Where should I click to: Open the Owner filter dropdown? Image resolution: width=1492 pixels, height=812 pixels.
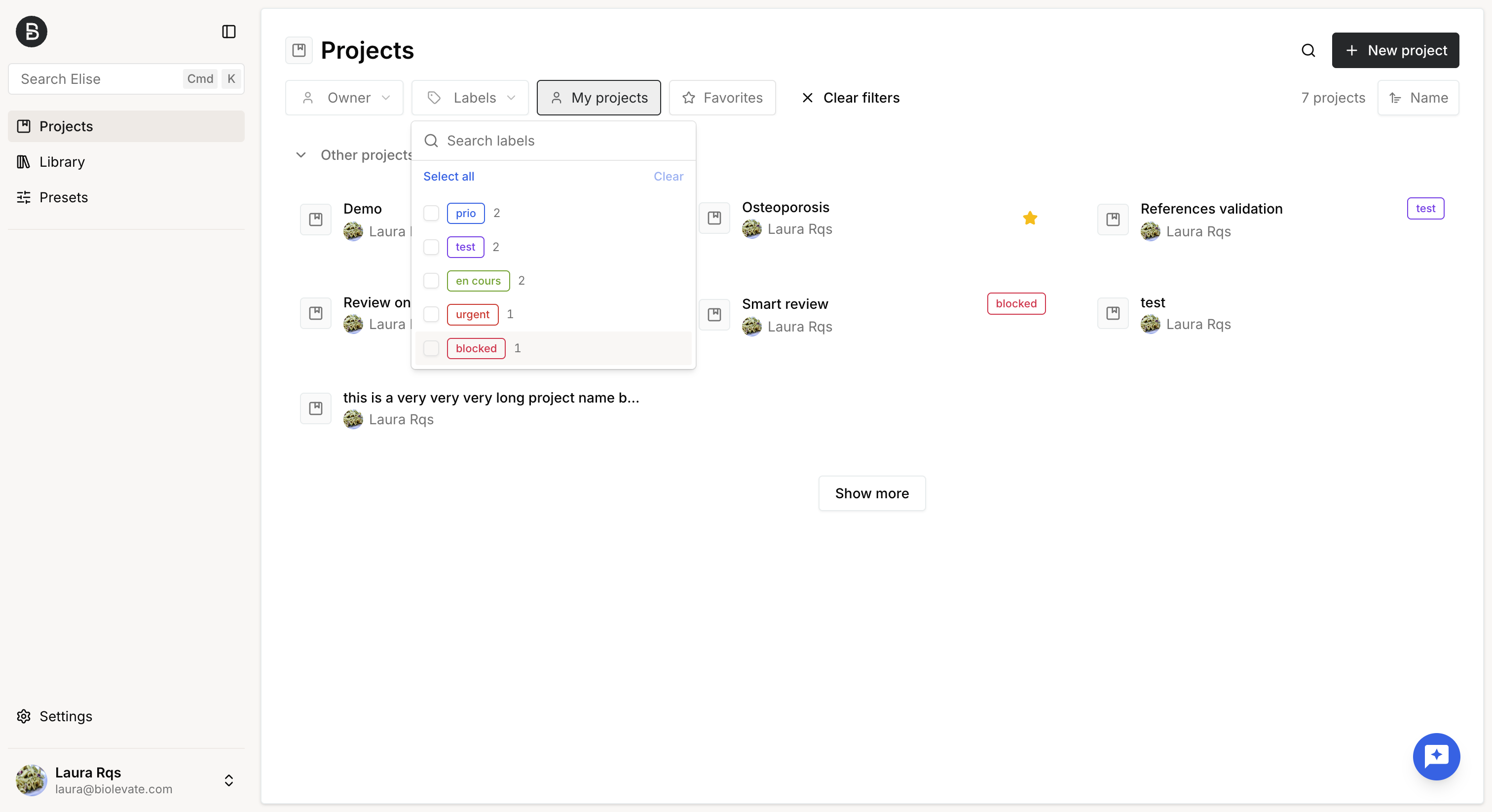[344, 98]
